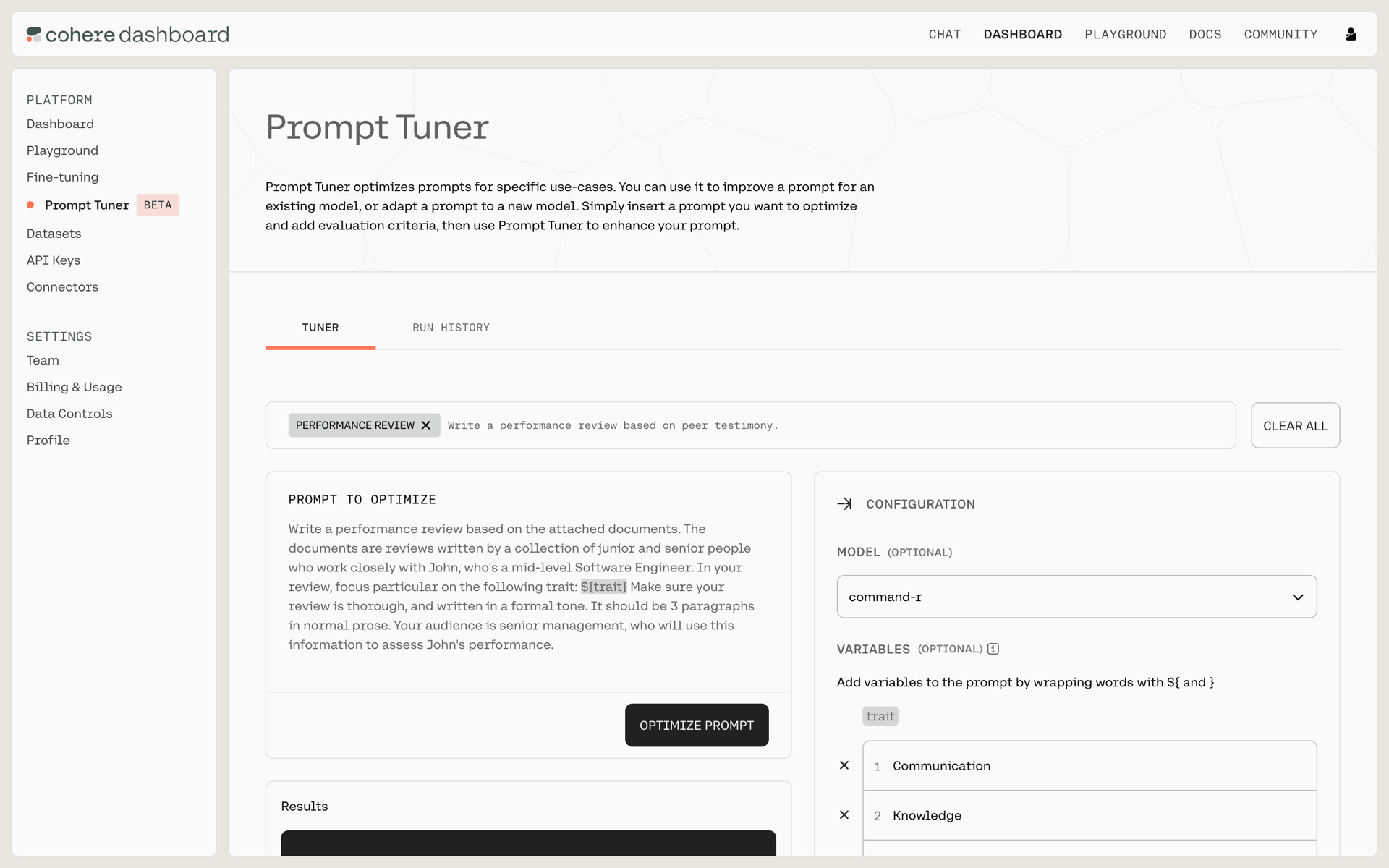The image size is (1389, 868).
Task: Open the user profile icon
Action: point(1350,34)
